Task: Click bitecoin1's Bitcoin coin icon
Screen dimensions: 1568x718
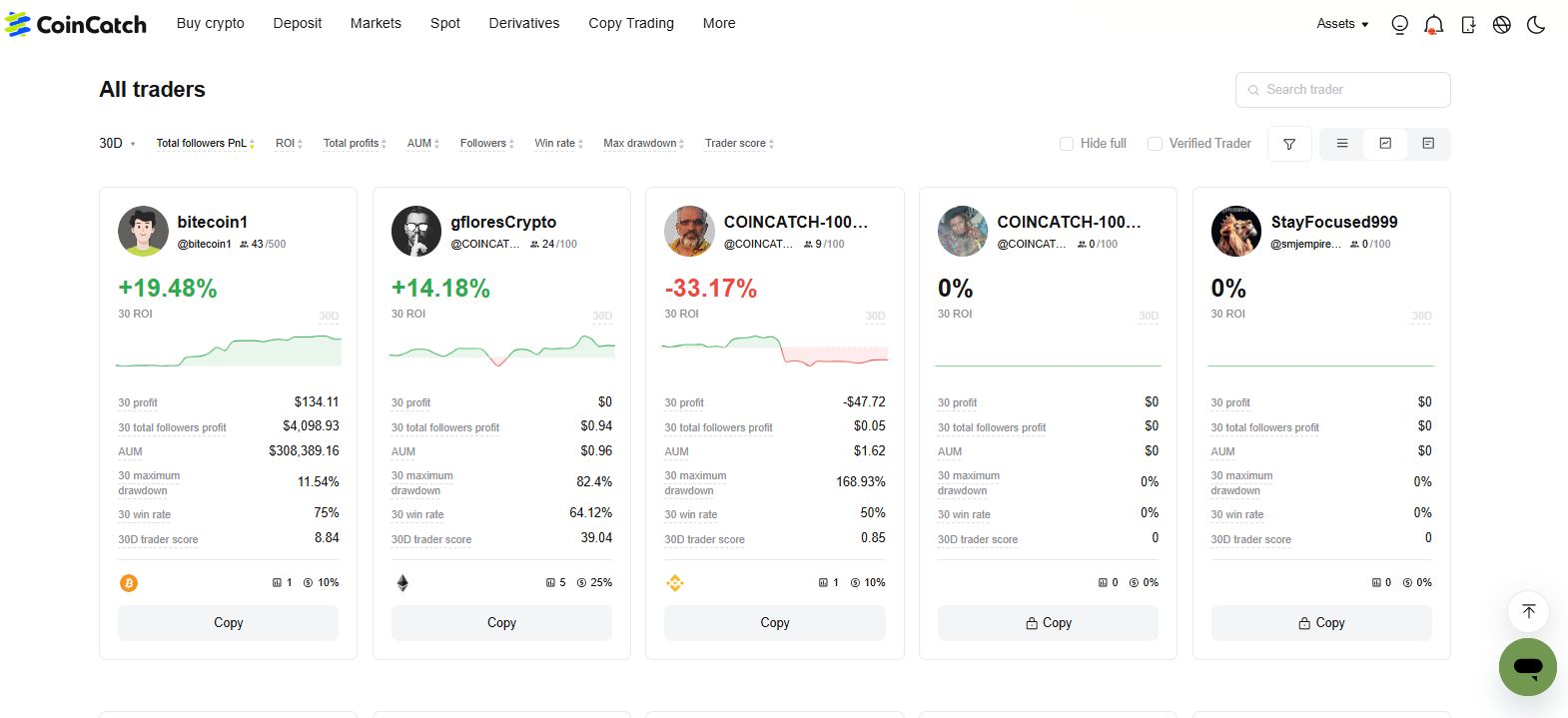Action: 129,583
